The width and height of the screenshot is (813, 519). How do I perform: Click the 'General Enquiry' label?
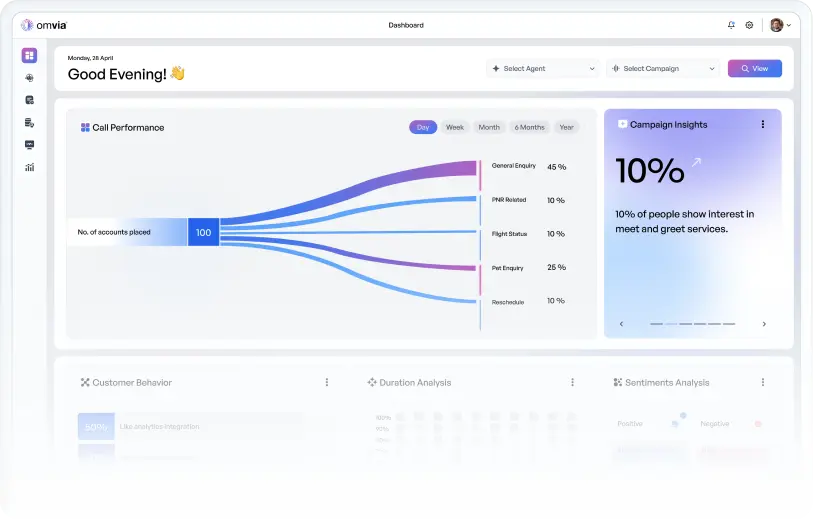[x=513, y=166]
